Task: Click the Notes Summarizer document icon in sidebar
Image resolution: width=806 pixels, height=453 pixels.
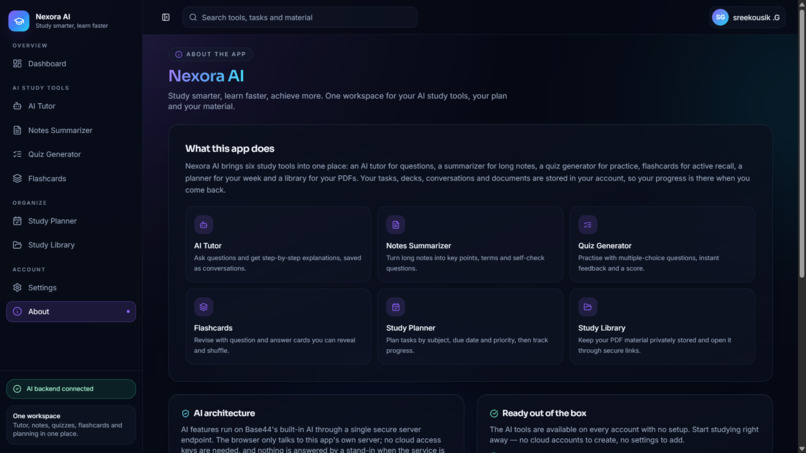Action: (17, 130)
